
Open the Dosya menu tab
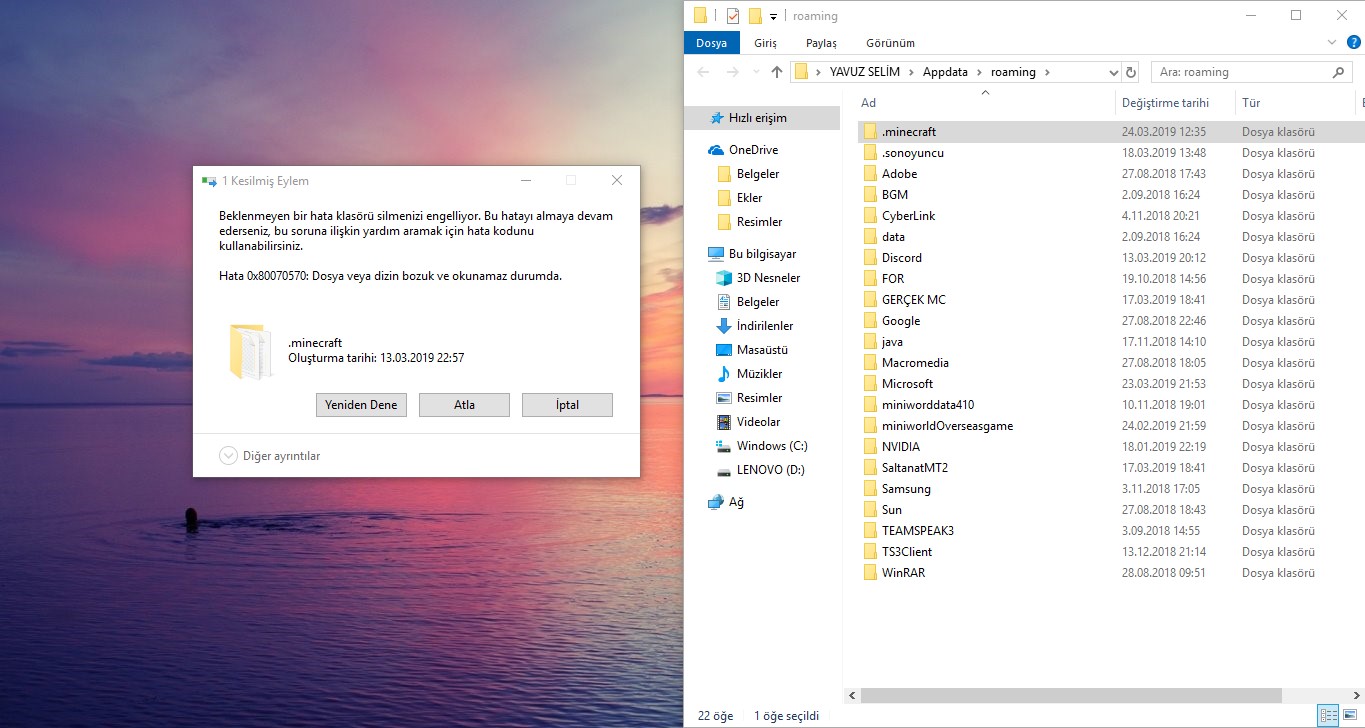(x=711, y=43)
